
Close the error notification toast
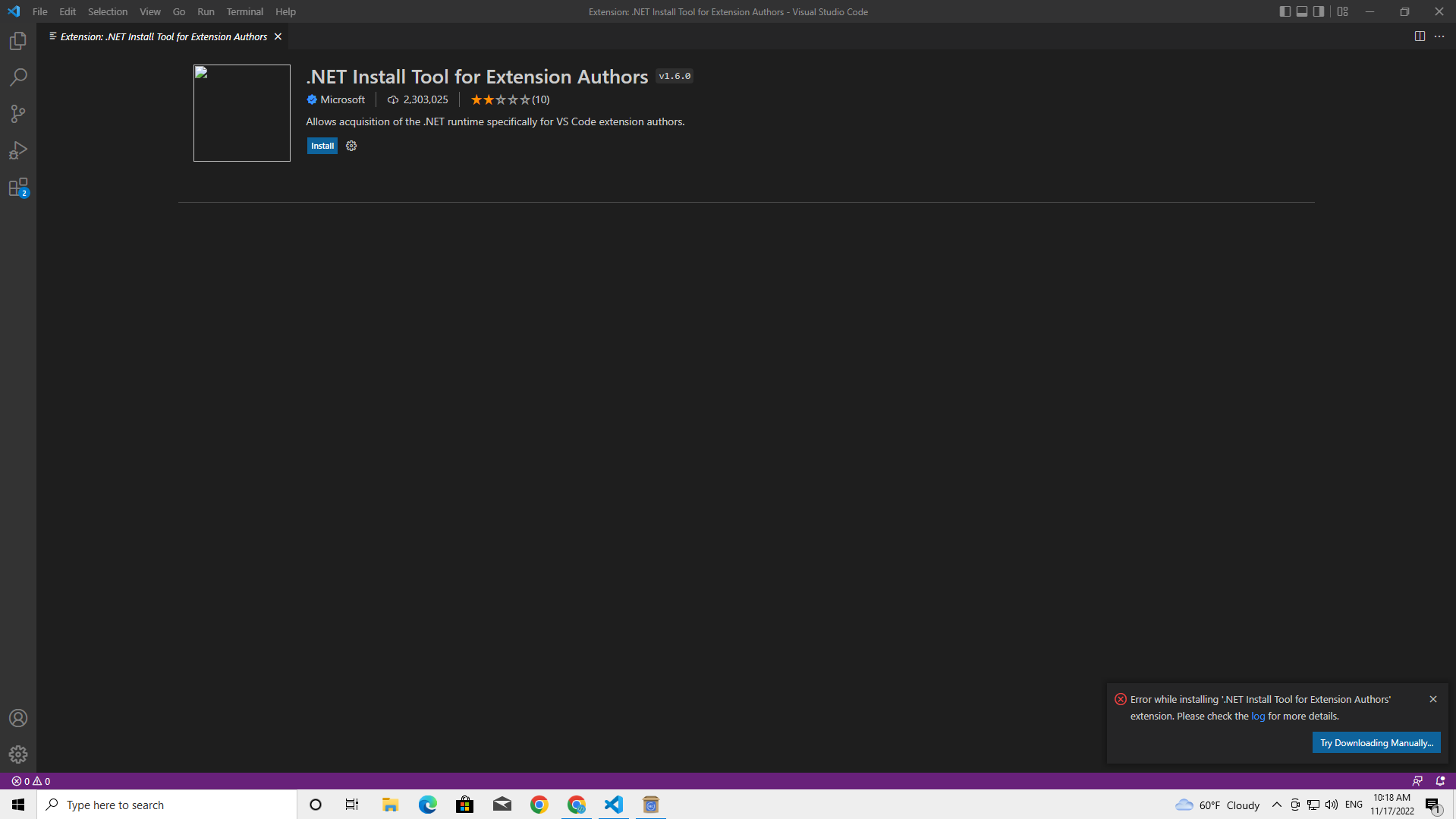[x=1433, y=699]
